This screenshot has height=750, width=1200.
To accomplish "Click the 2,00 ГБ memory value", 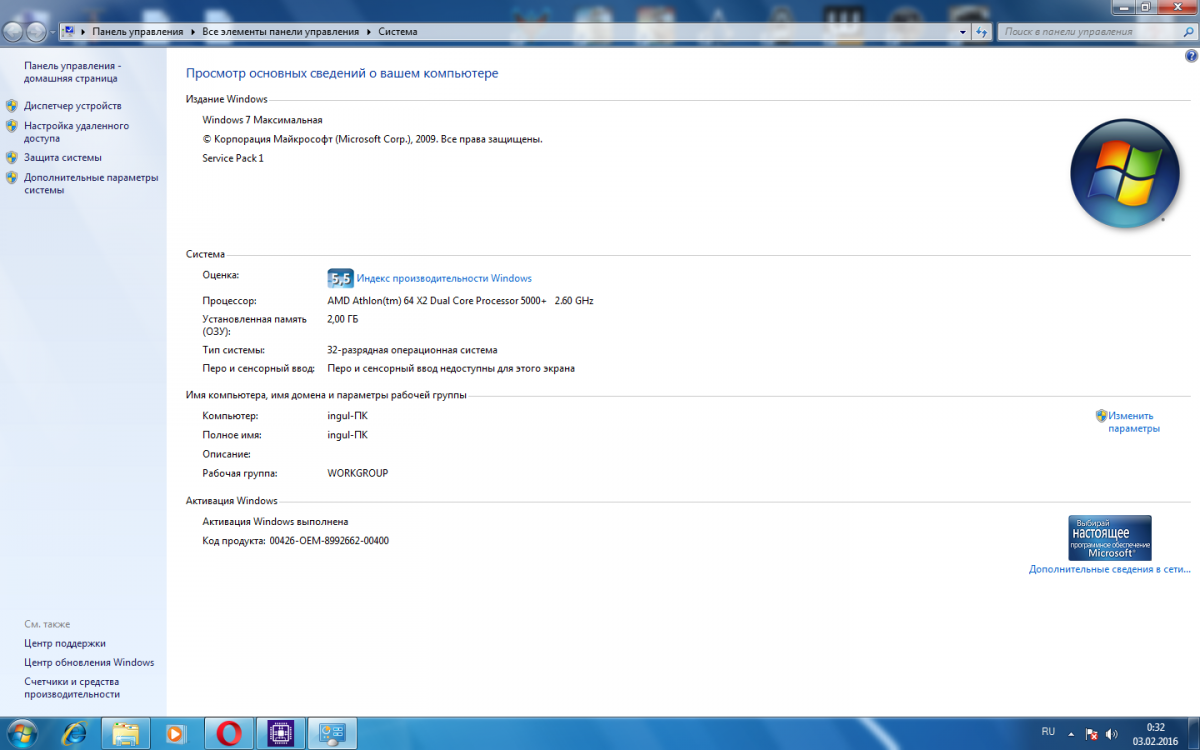I will coord(342,319).
